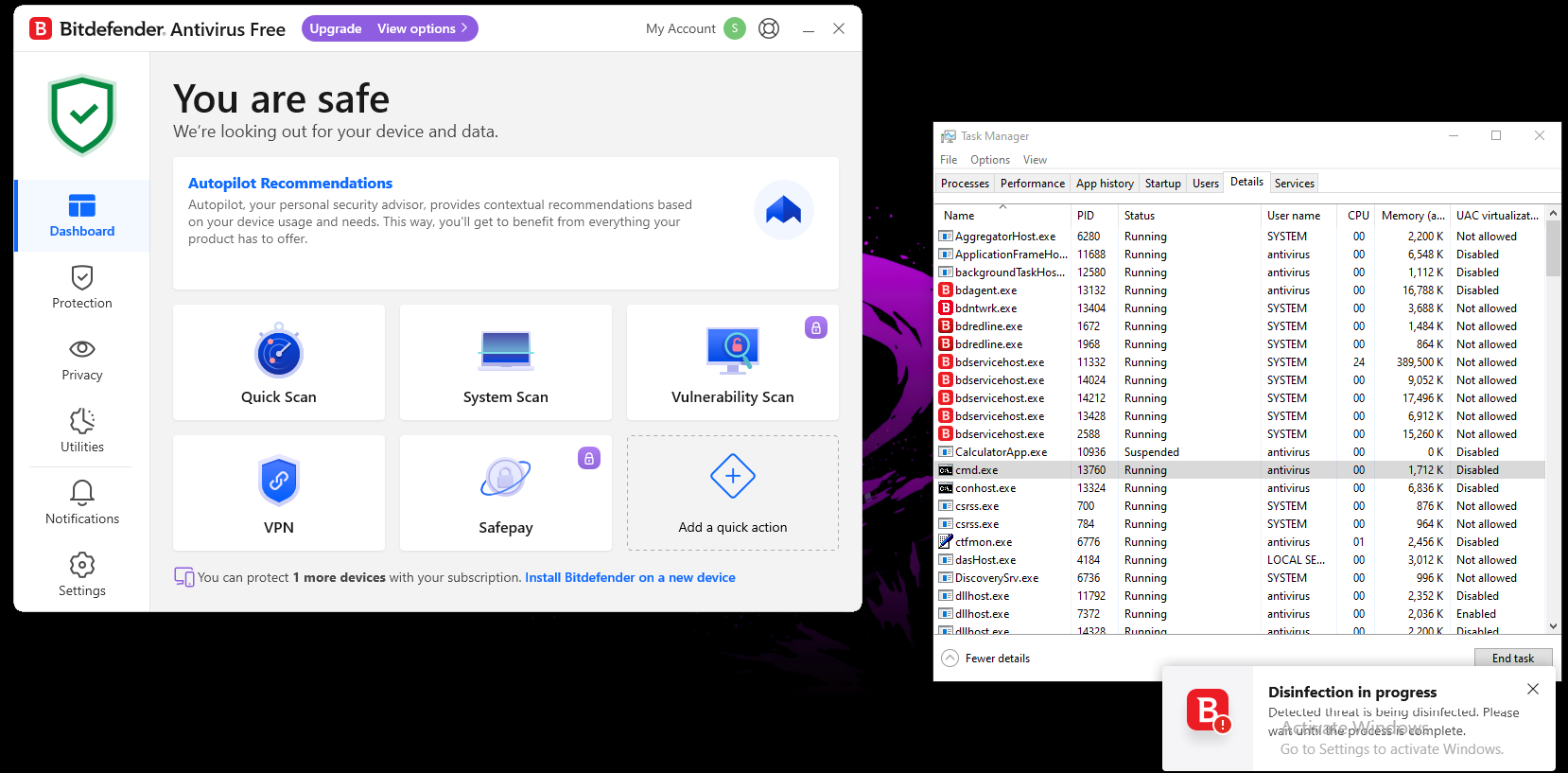This screenshot has height=773, width=1568.
Task: Sort by UAC virtualization column header
Action: click(1498, 215)
